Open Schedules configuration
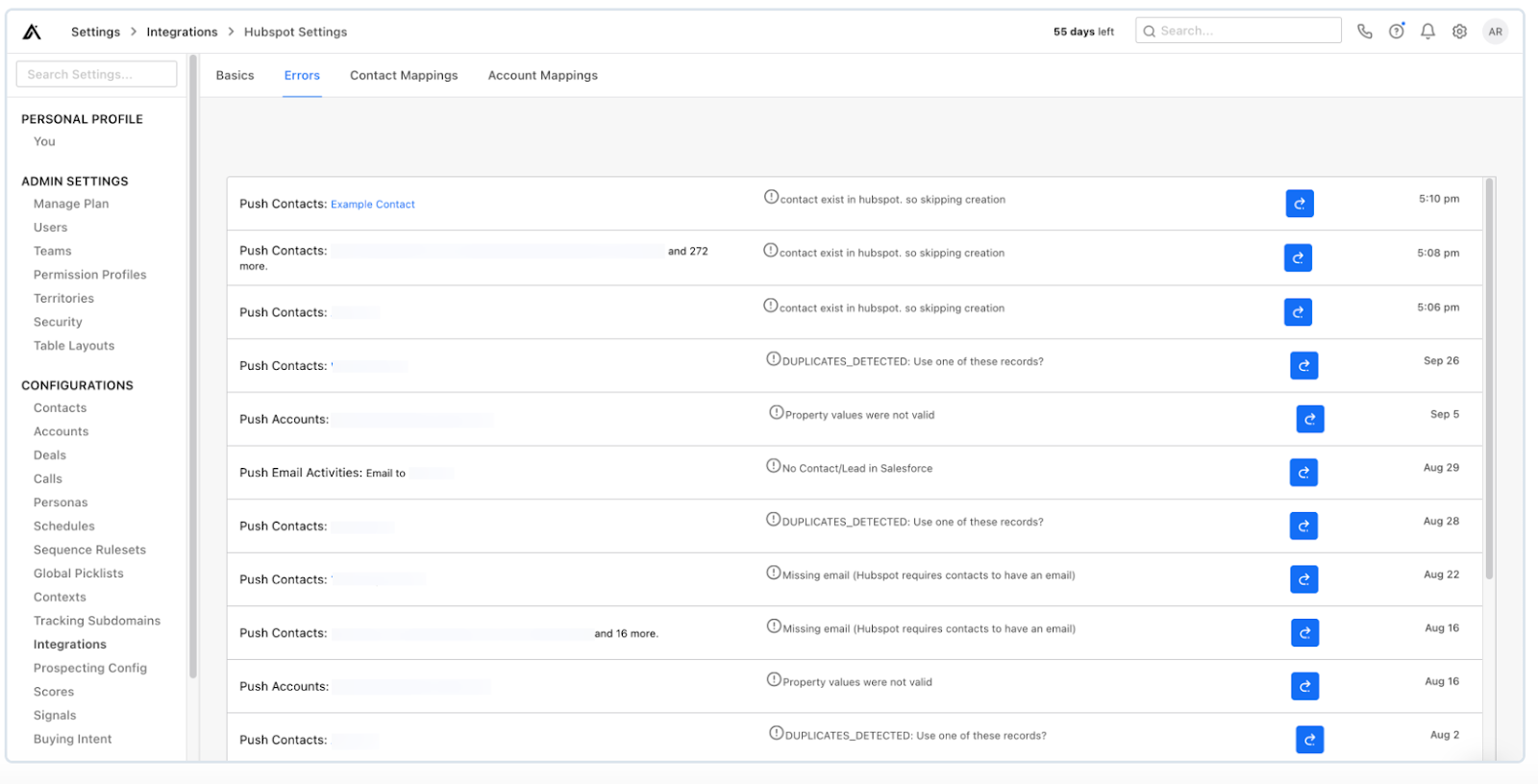Image resolution: width=1538 pixels, height=784 pixels. tap(64, 527)
